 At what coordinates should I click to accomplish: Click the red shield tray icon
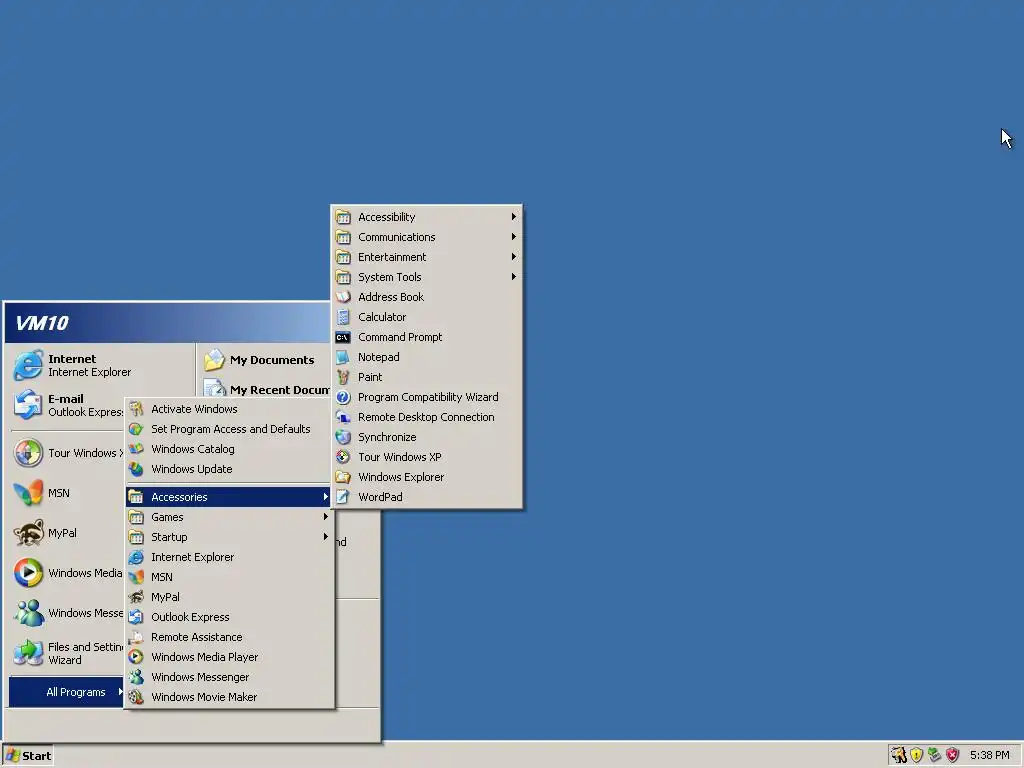(x=953, y=755)
